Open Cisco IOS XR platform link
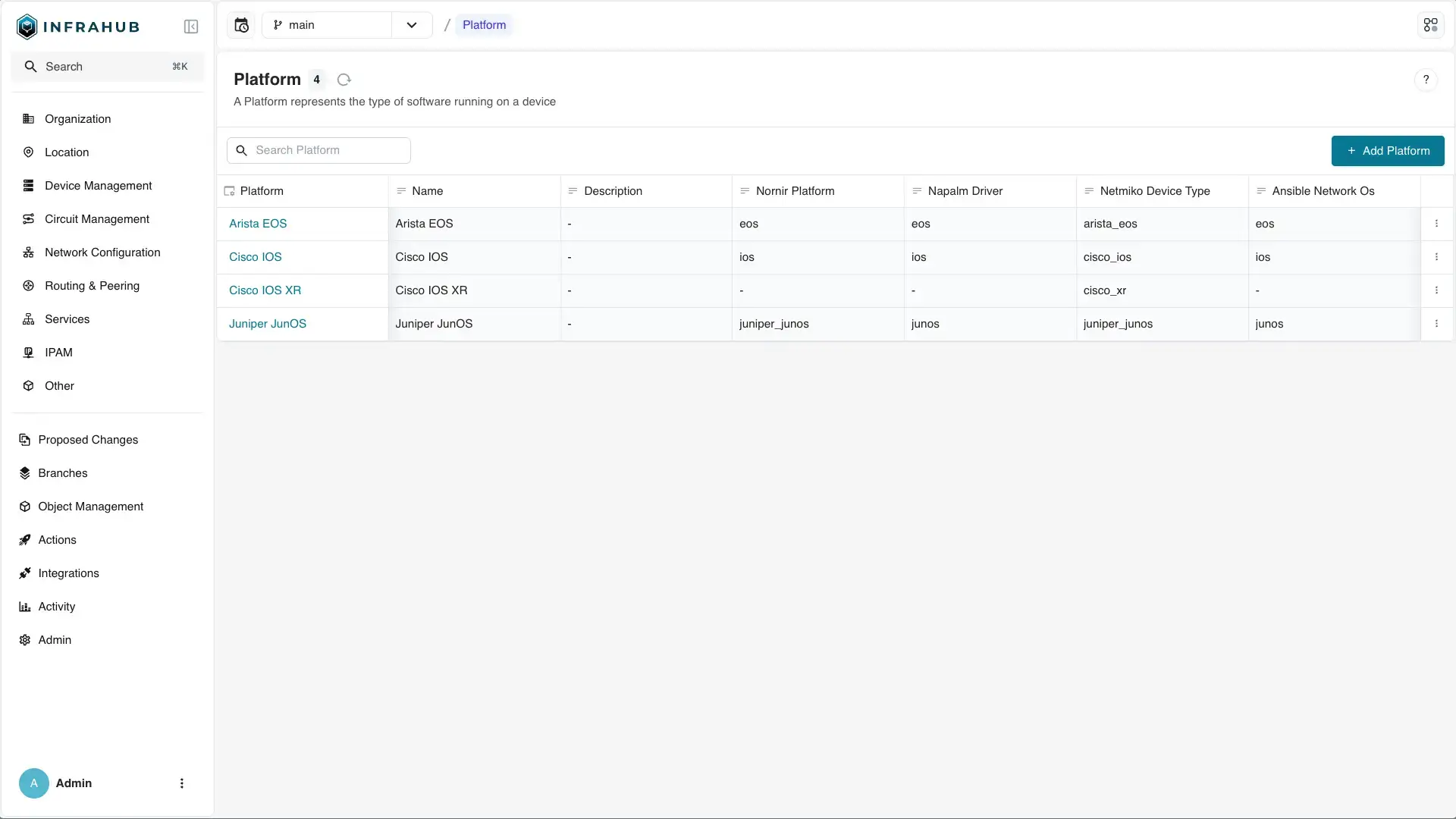Image resolution: width=1456 pixels, height=819 pixels. (265, 290)
